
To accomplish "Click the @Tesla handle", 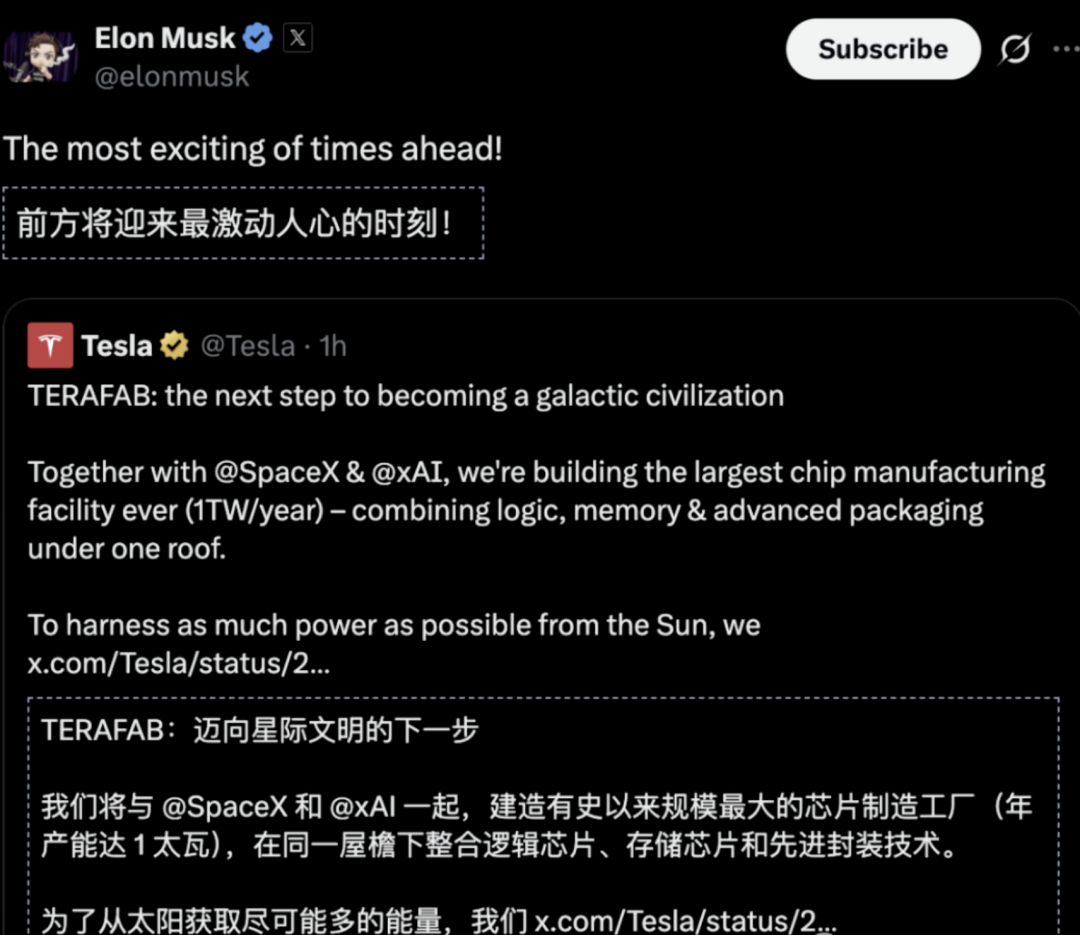I will point(248,346).
